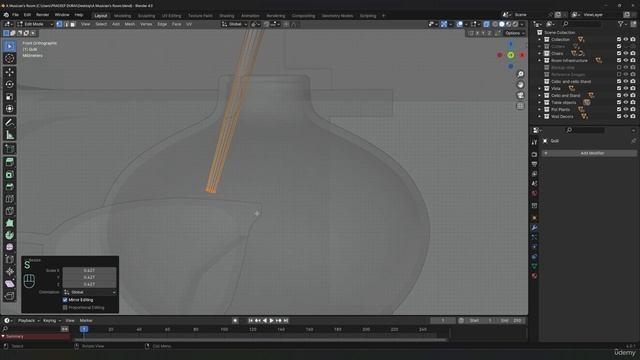Open the Keying dropdown in timeline
Image resolution: width=640 pixels, height=360 pixels.
pyautogui.click(x=52, y=321)
